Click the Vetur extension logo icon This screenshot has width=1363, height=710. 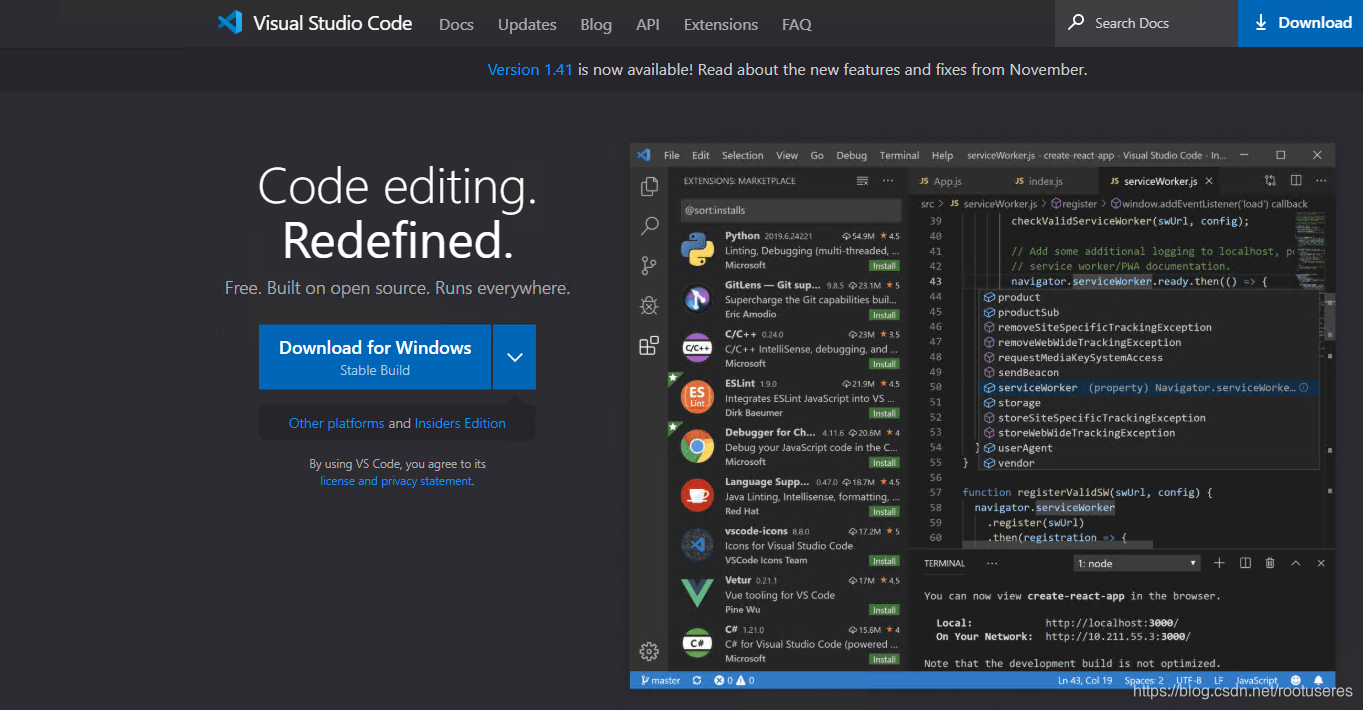pyautogui.click(x=696, y=594)
